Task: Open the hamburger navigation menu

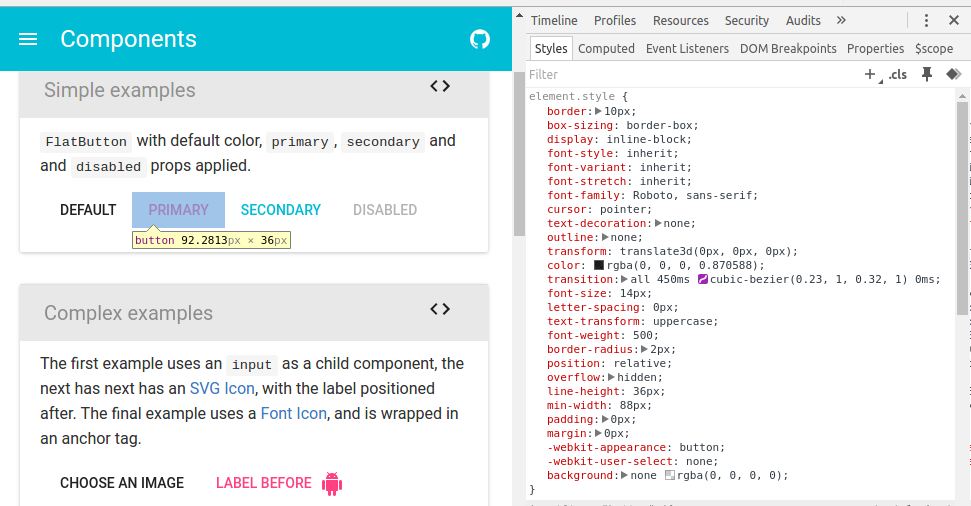Action: click(28, 40)
